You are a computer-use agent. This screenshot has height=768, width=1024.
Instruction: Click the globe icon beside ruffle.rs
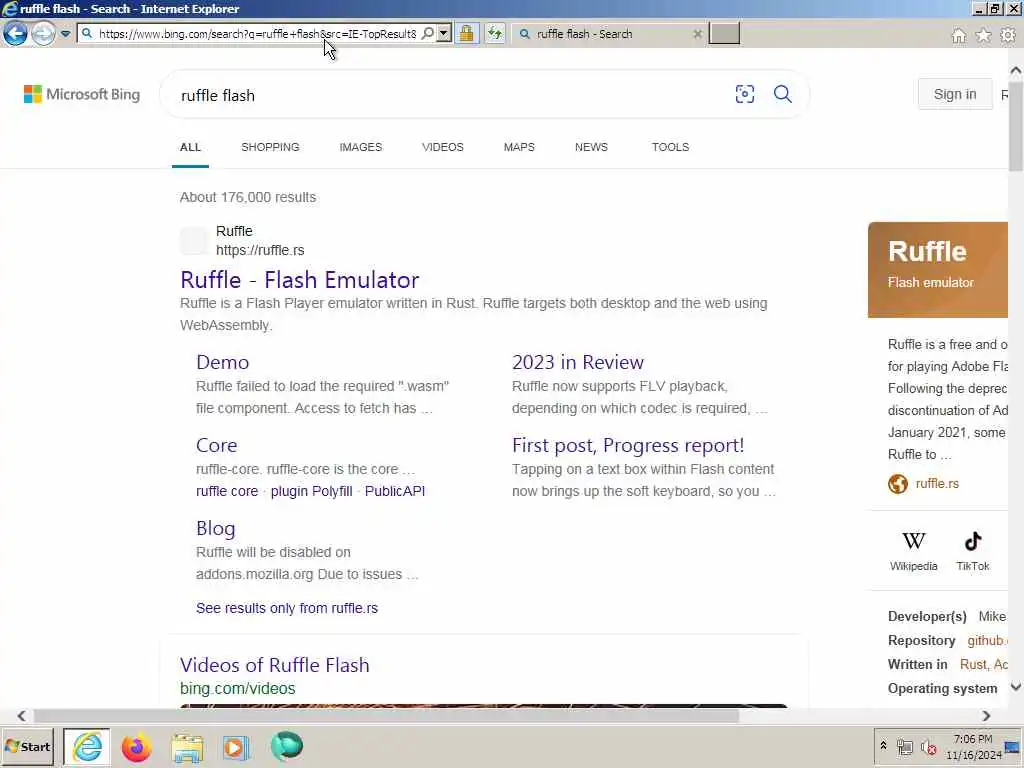(898, 483)
